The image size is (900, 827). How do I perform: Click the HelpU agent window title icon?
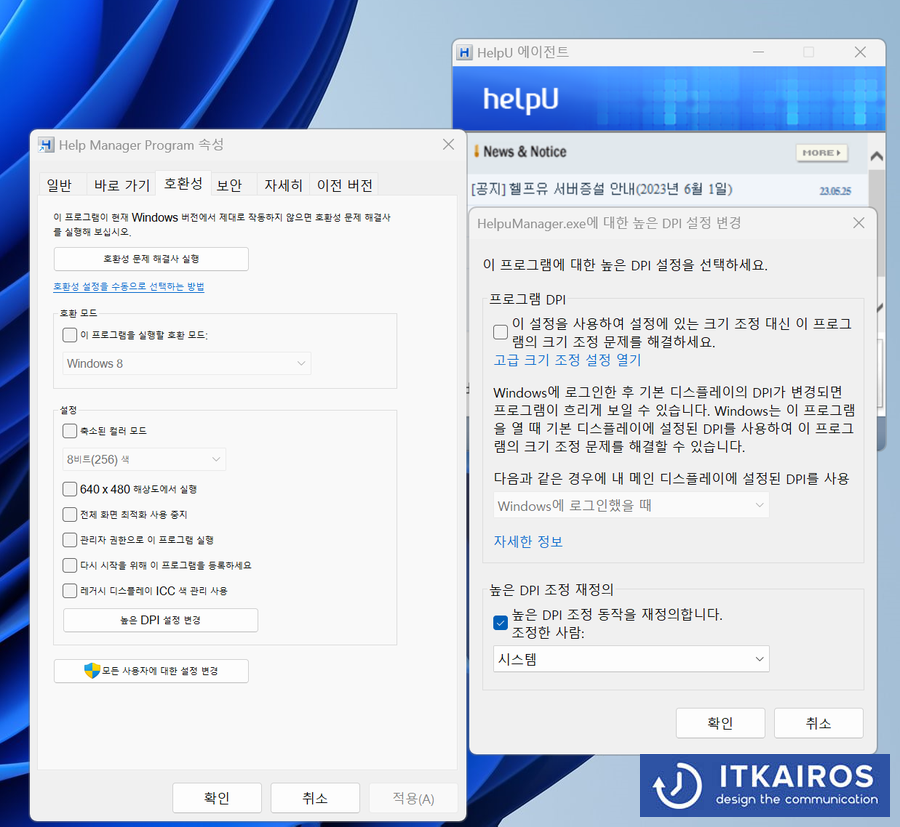pyautogui.click(x=464, y=52)
